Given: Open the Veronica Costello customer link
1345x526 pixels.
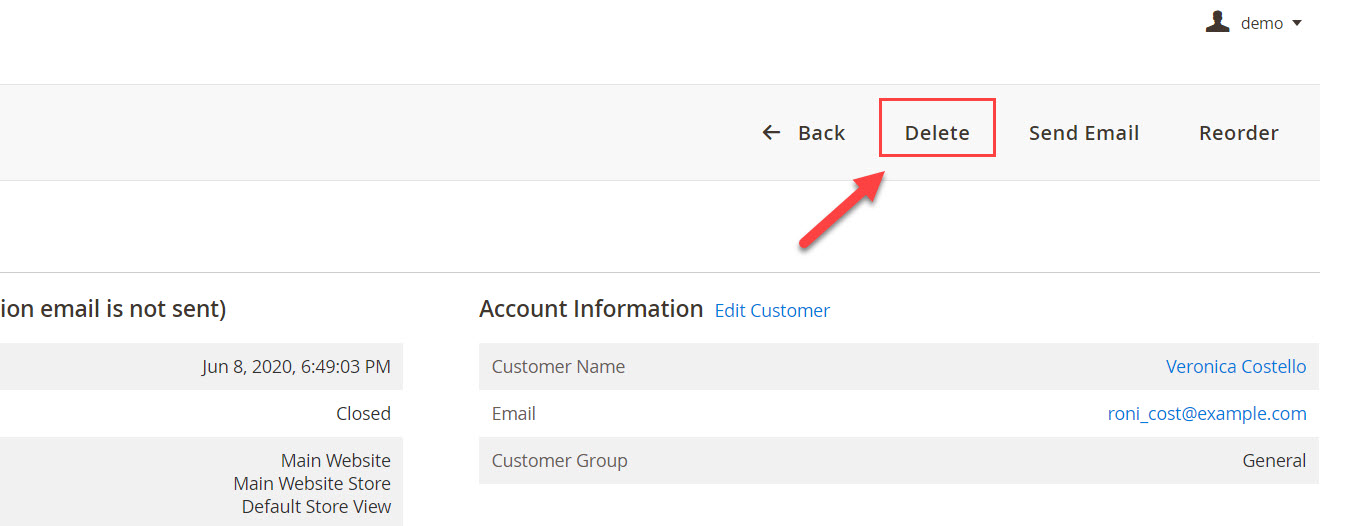Looking at the screenshot, I should tap(1236, 366).
